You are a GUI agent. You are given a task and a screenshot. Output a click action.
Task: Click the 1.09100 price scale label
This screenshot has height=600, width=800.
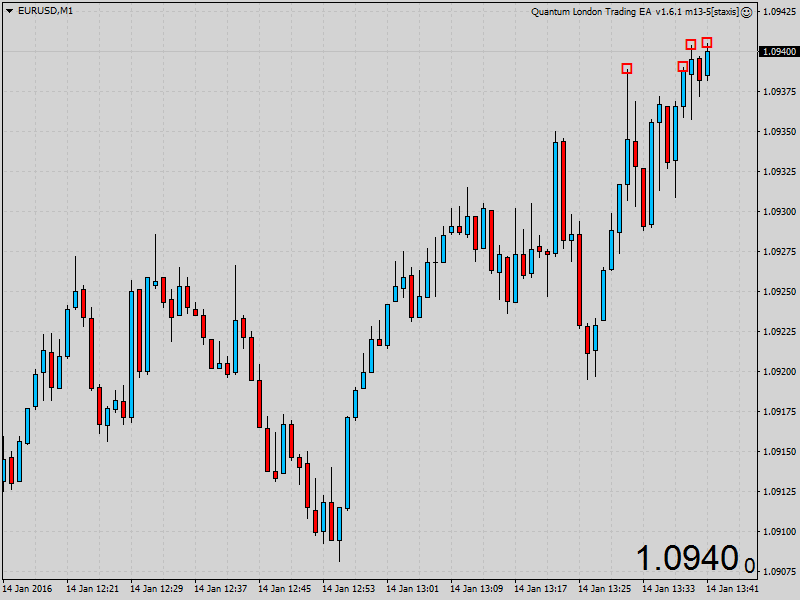coord(780,532)
